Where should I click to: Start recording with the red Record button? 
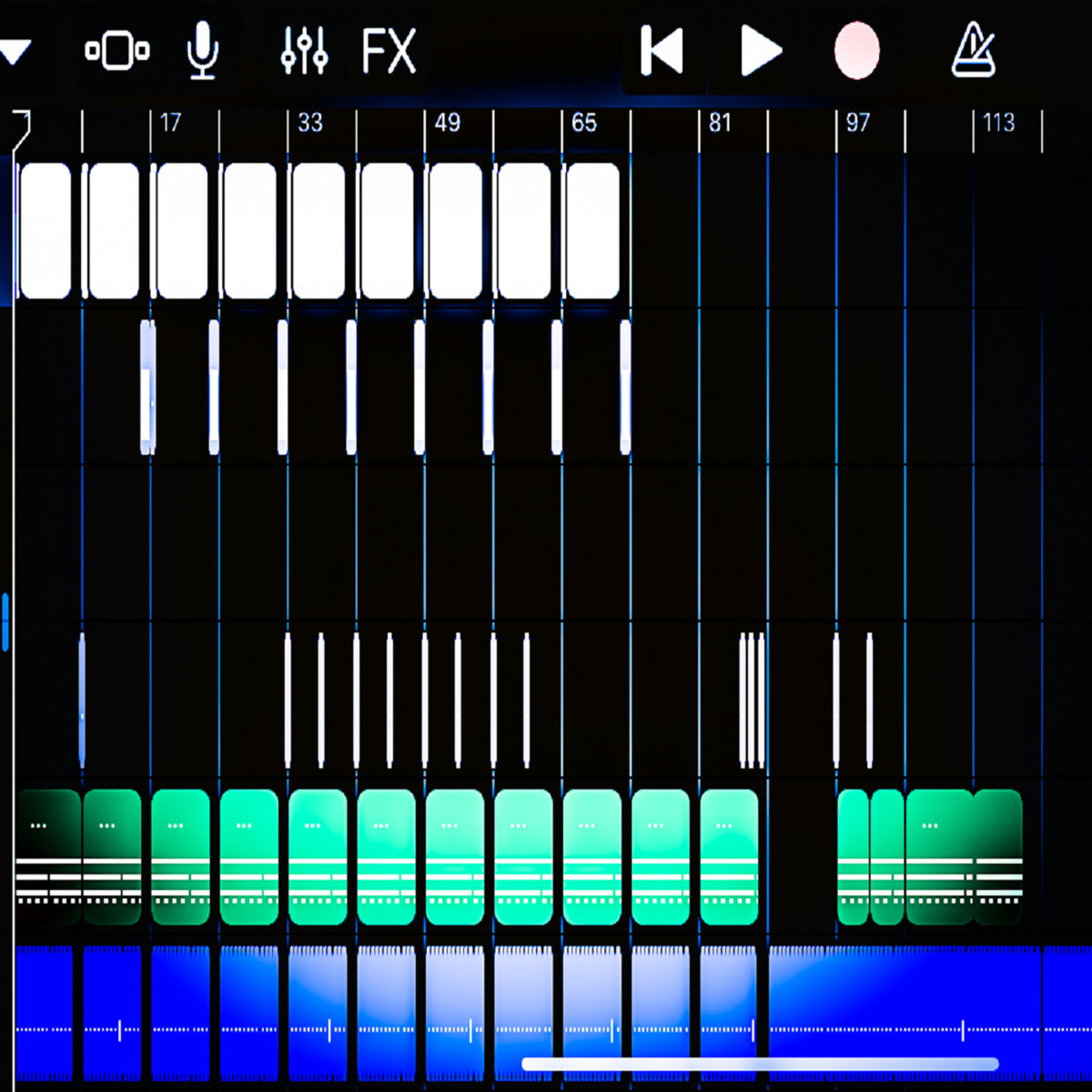[x=856, y=51]
